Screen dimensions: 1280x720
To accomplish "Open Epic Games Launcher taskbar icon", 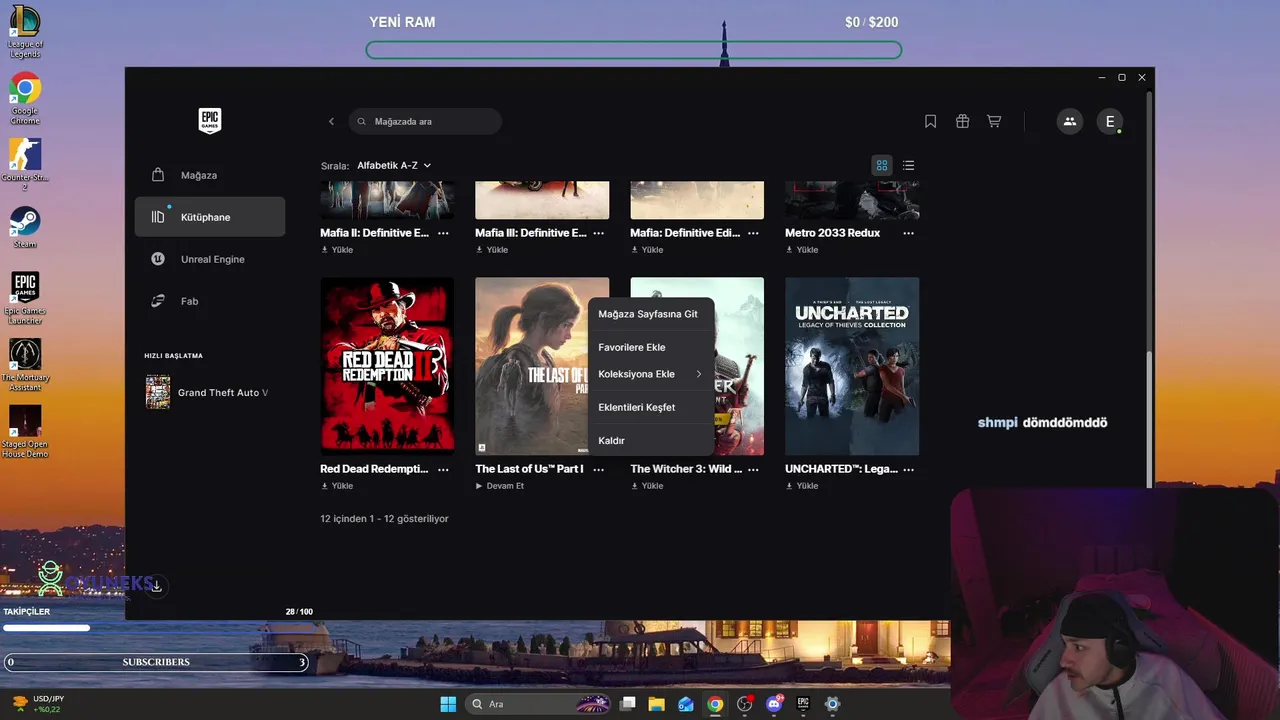I will pyautogui.click(x=803, y=704).
